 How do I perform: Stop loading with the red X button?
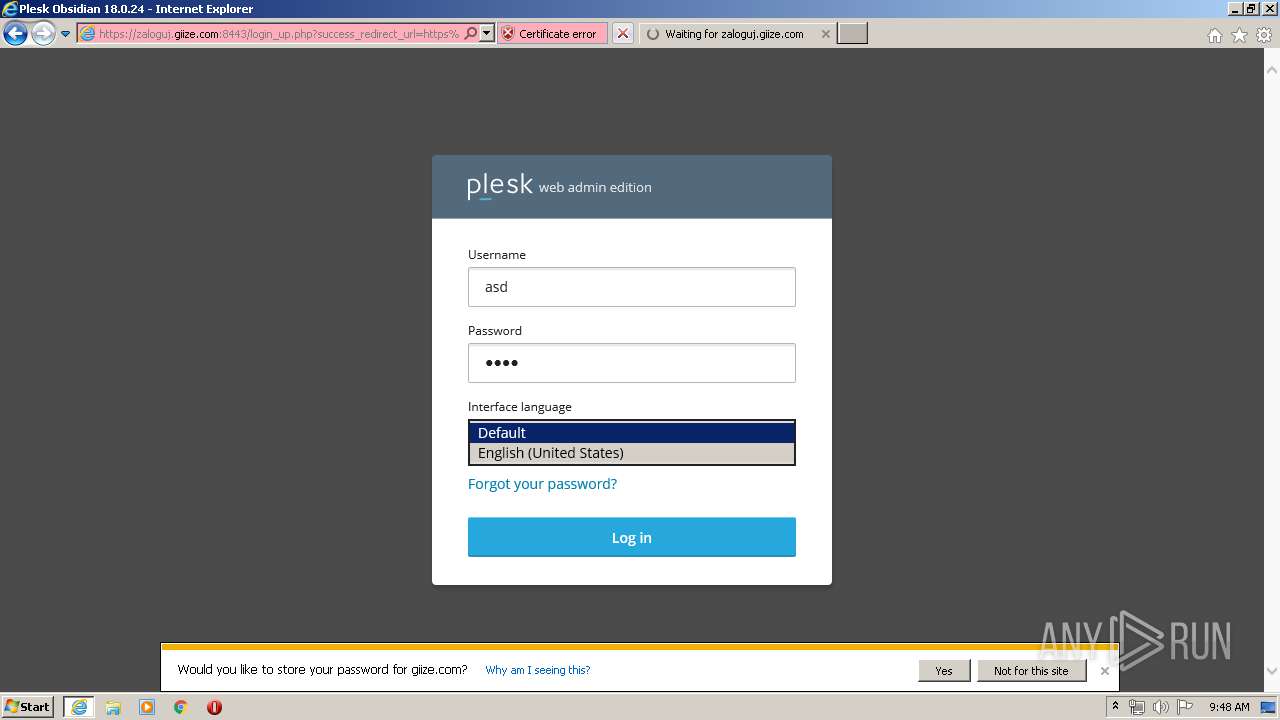click(x=623, y=34)
